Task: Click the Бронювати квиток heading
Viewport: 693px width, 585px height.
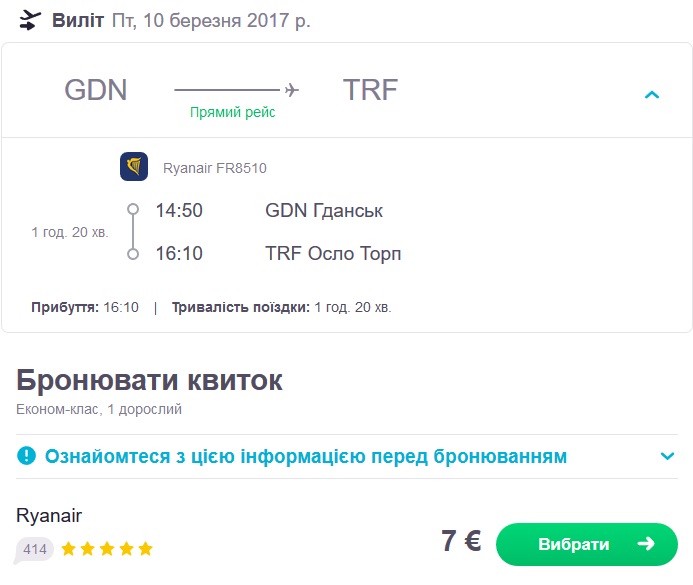Action: coord(150,381)
